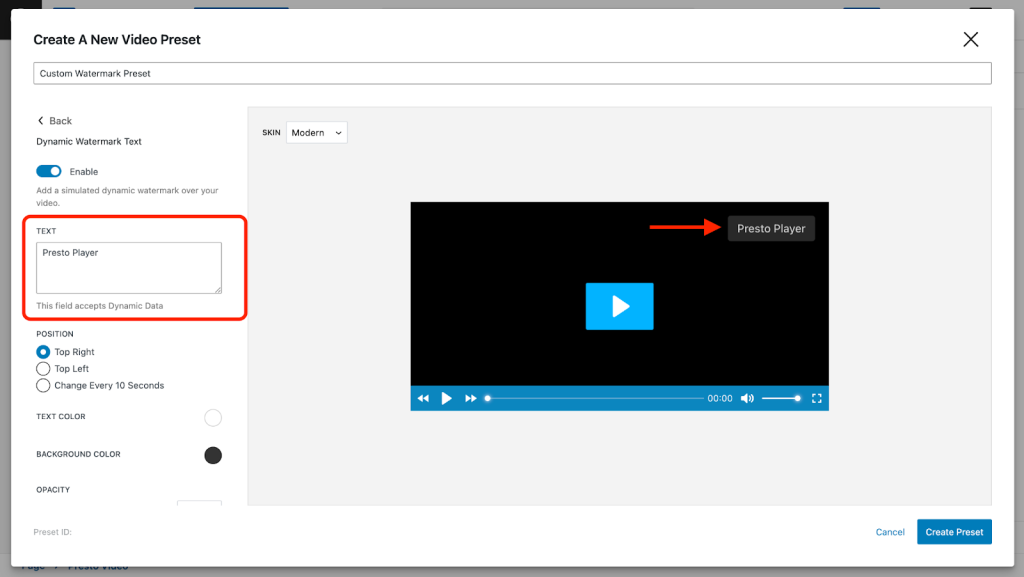1024x577 pixels.
Task: Click the Cancel link
Action: click(x=890, y=532)
